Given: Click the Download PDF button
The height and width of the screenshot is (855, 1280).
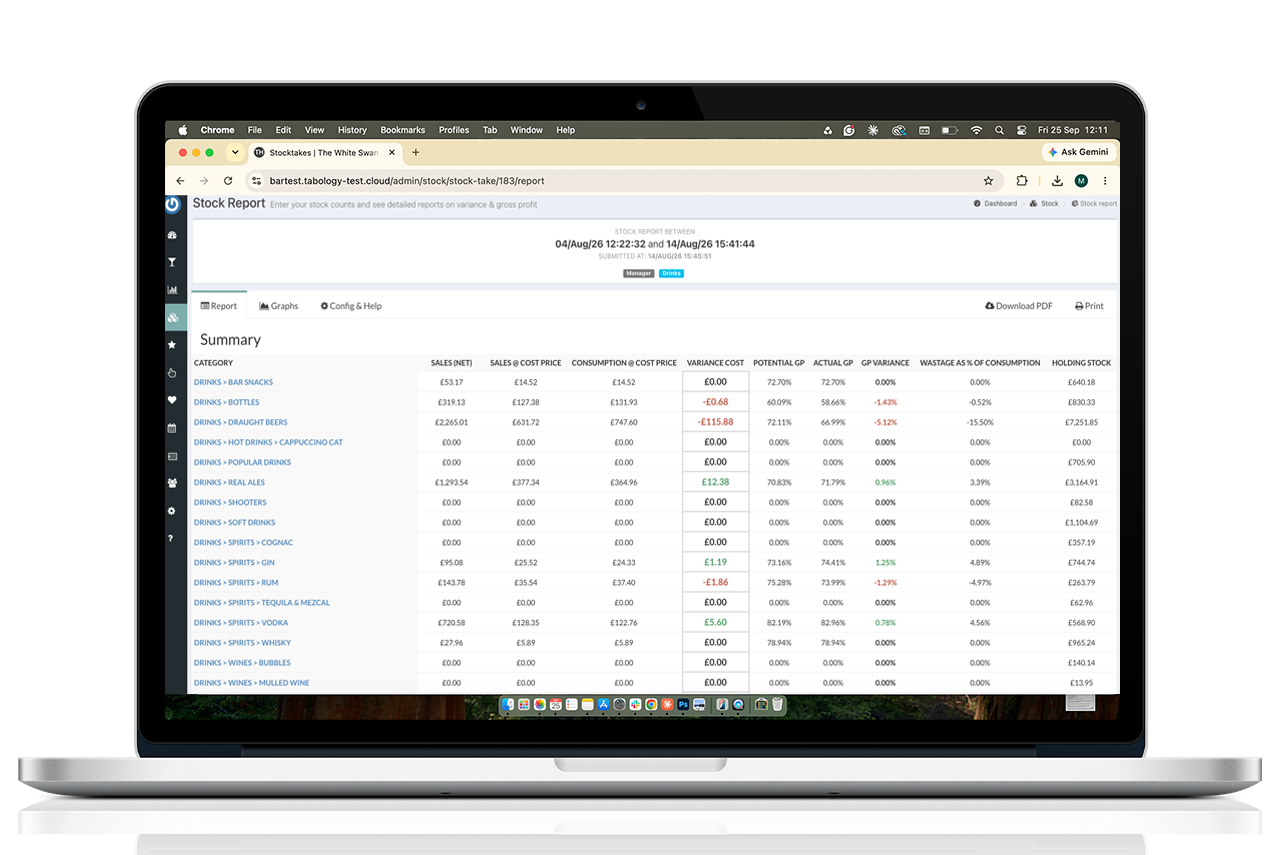Looking at the screenshot, I should point(1019,306).
